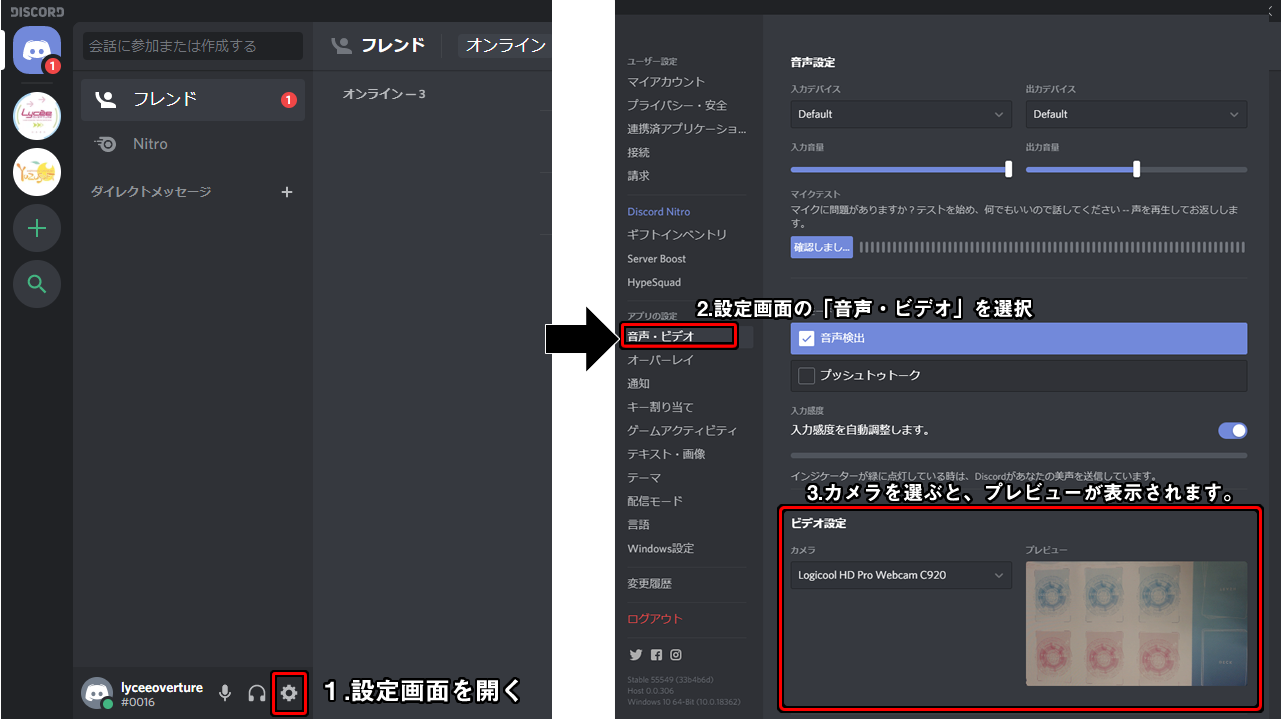
Task: Open プライバシー・安全 settings
Action: coord(677,105)
